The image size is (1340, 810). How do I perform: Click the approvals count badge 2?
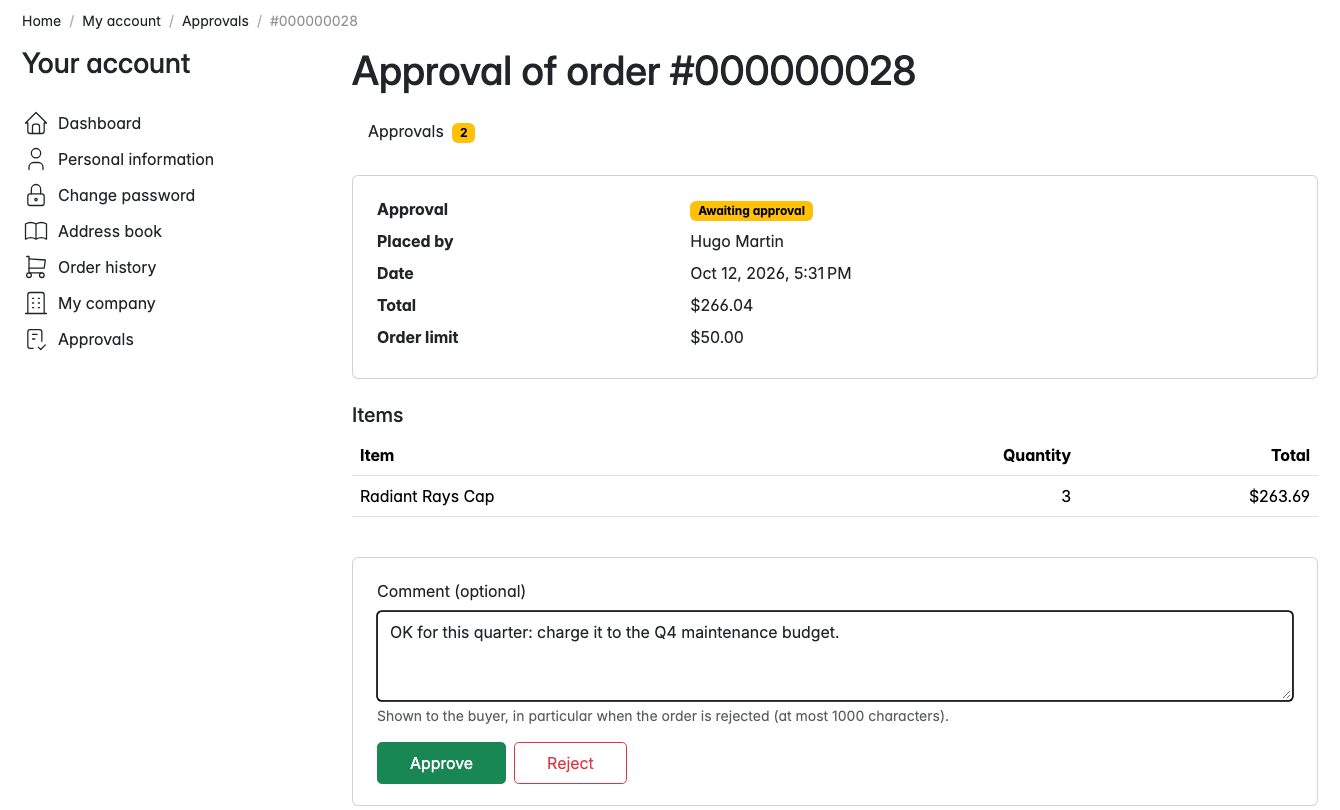click(463, 133)
